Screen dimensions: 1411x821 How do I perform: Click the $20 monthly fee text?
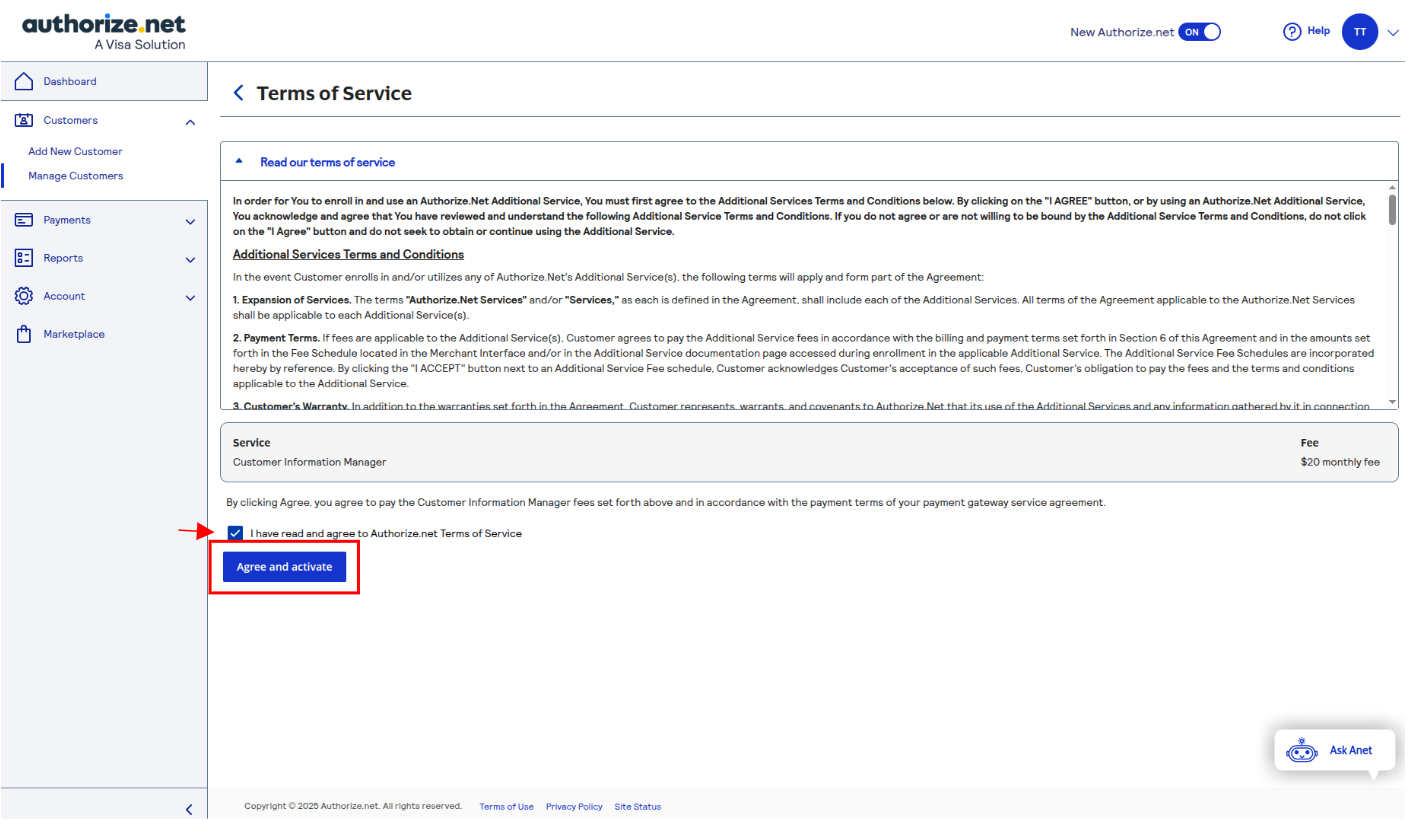1340,462
